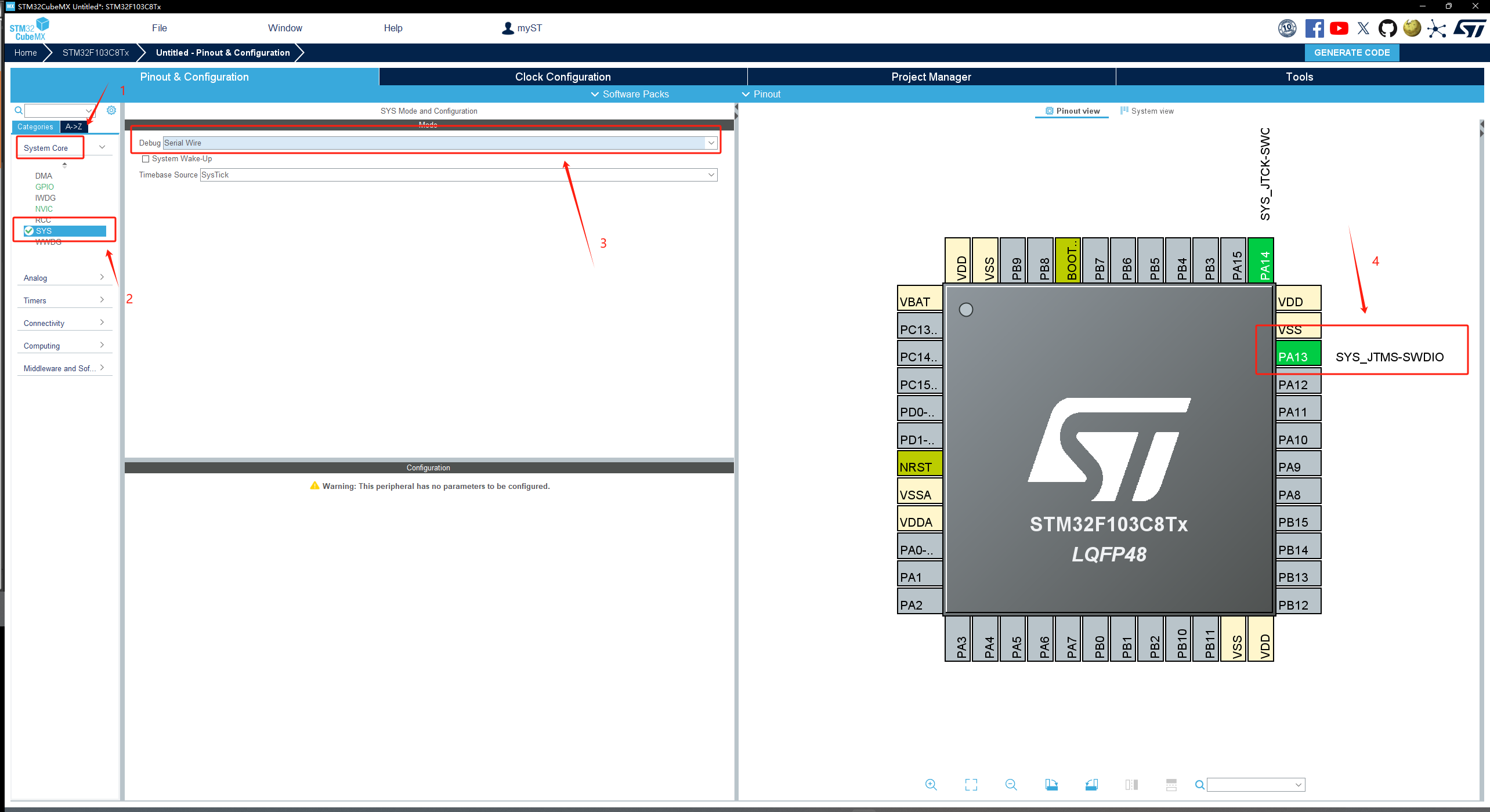Rotate the chip view clockwise
This screenshot has width=1490, height=812.
coord(1051,784)
